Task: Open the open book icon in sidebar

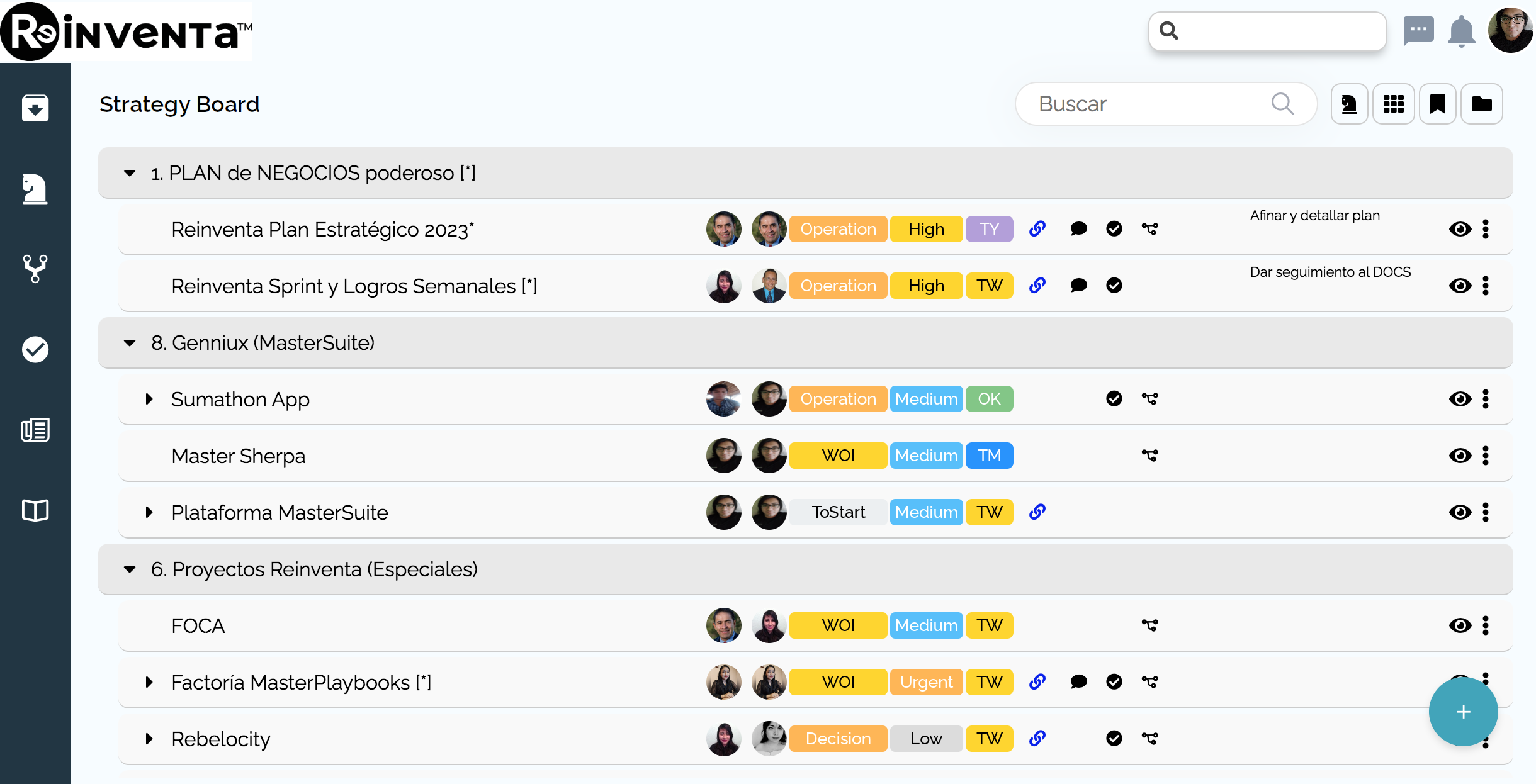Action: click(x=35, y=510)
